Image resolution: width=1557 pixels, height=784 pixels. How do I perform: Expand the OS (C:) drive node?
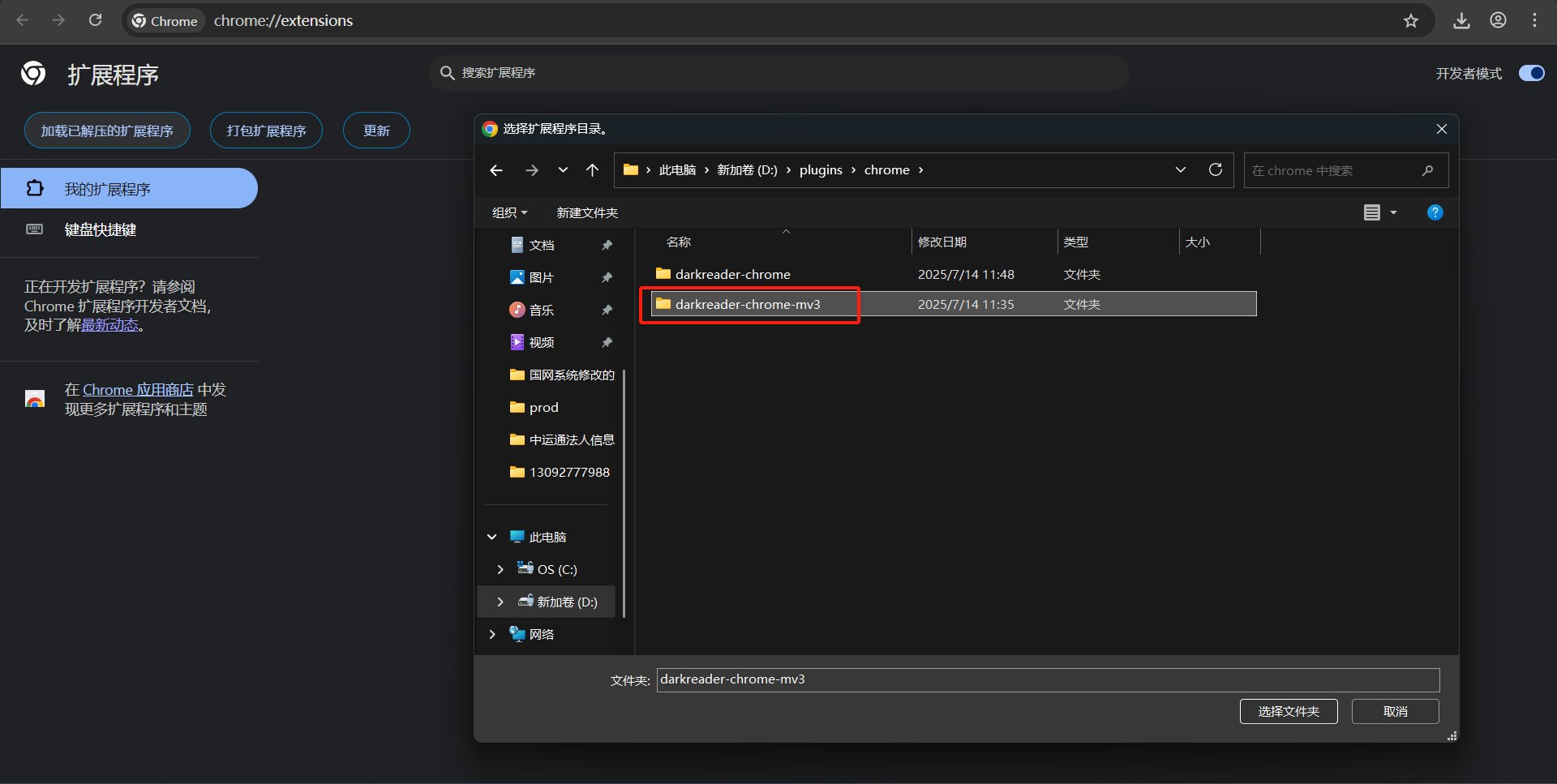(x=500, y=569)
